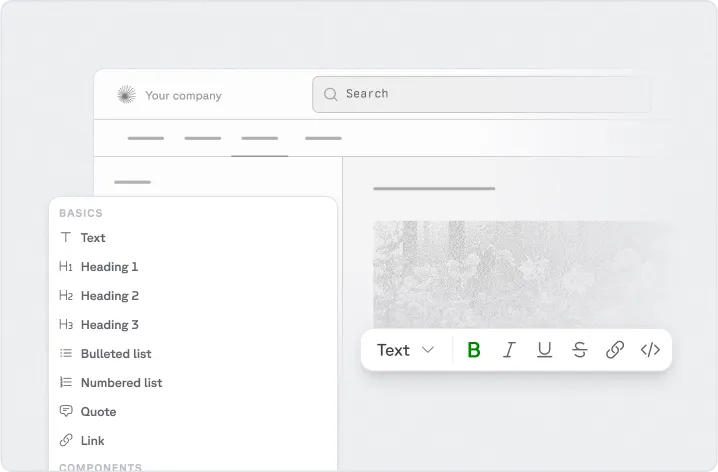Insert a Quote block

click(193, 412)
